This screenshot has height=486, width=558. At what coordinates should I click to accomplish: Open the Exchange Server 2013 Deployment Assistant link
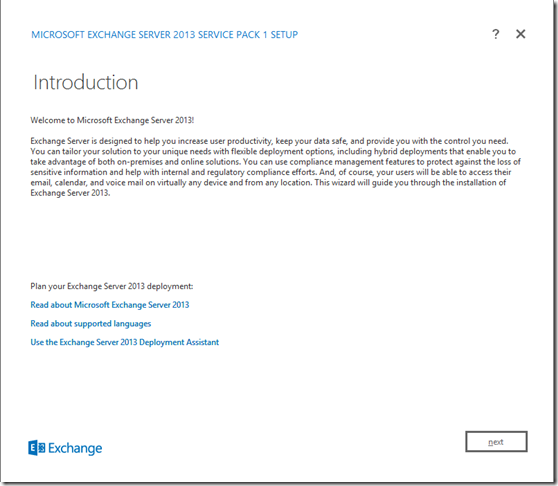pos(125,342)
